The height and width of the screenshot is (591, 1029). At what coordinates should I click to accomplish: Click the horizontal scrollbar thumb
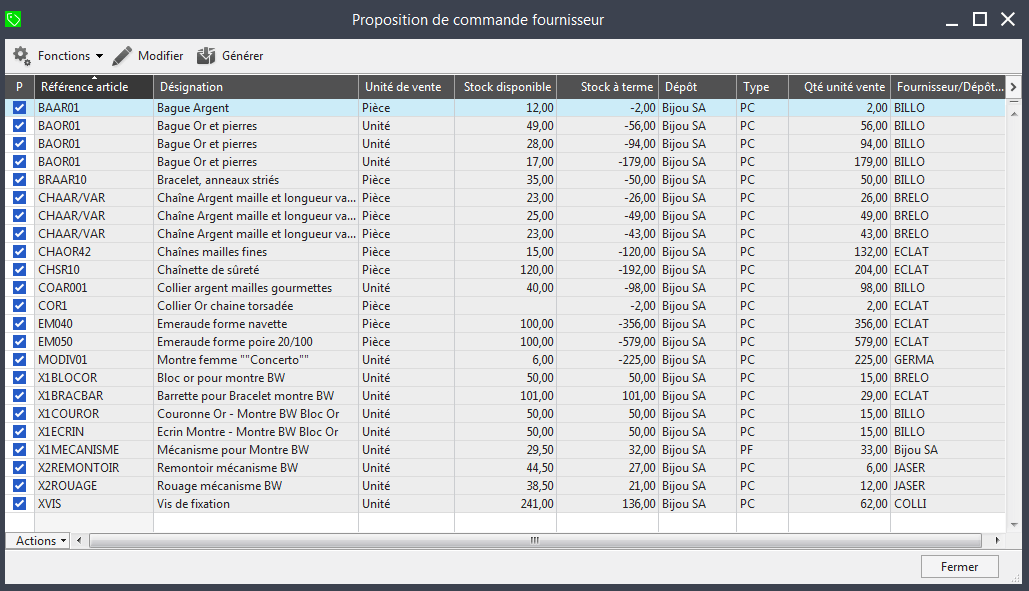534,540
